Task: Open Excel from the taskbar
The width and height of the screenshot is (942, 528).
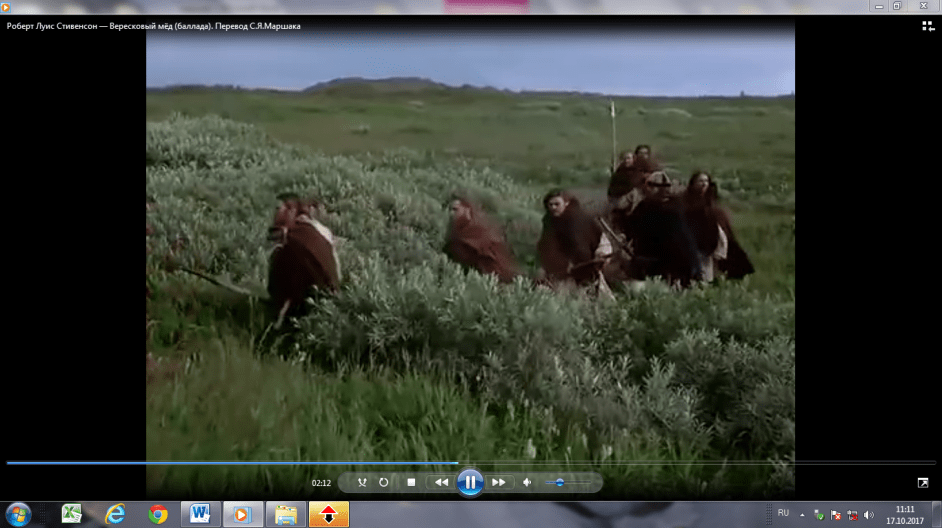Action: (x=71, y=514)
